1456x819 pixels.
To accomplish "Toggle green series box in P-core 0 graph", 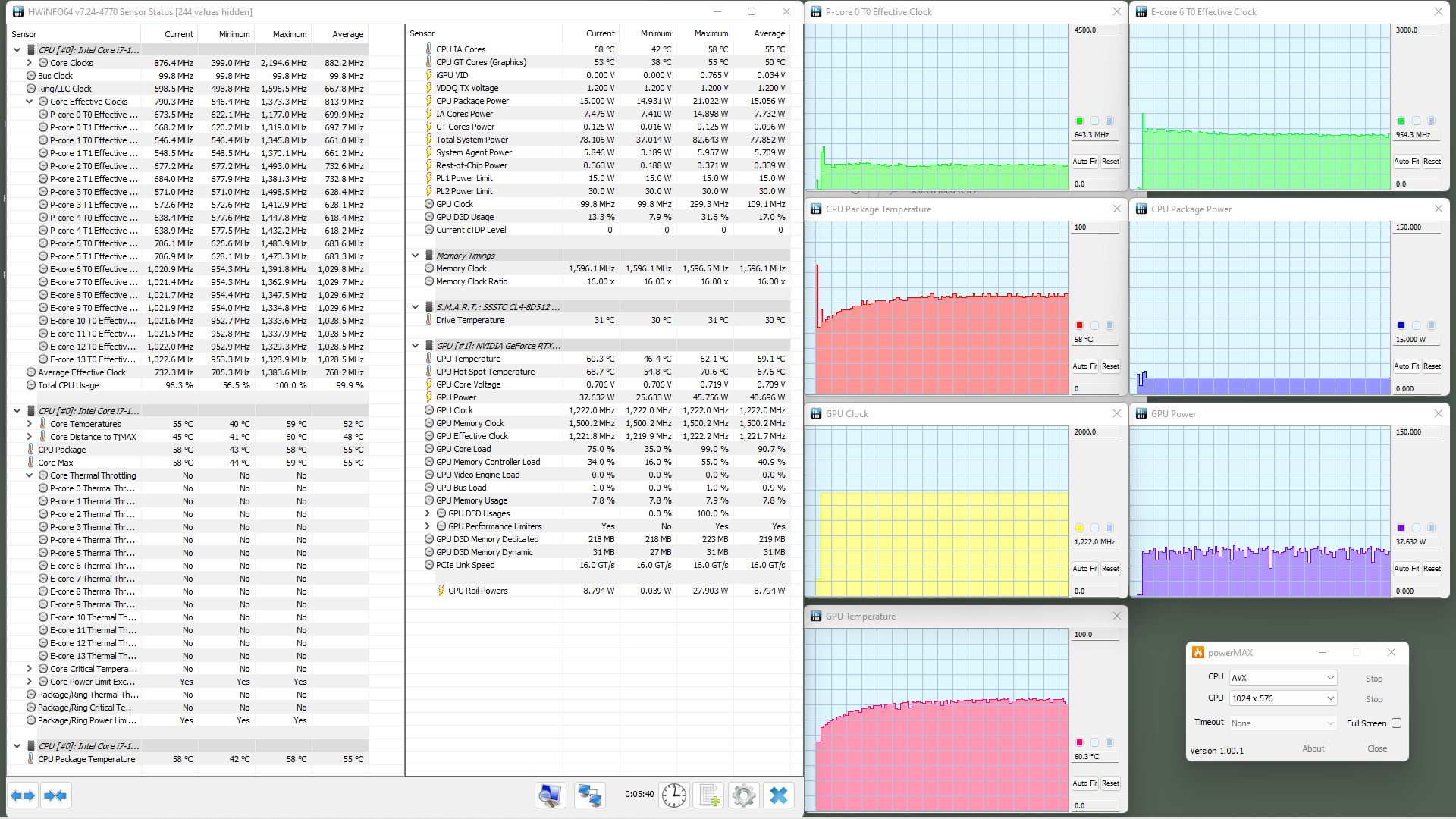I will tap(1079, 121).
